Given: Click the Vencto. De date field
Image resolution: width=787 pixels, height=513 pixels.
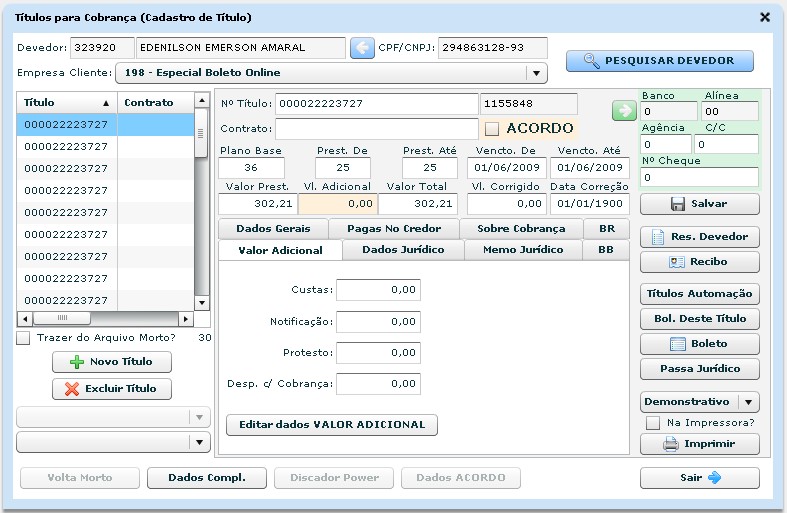Looking at the screenshot, I should pos(507,168).
